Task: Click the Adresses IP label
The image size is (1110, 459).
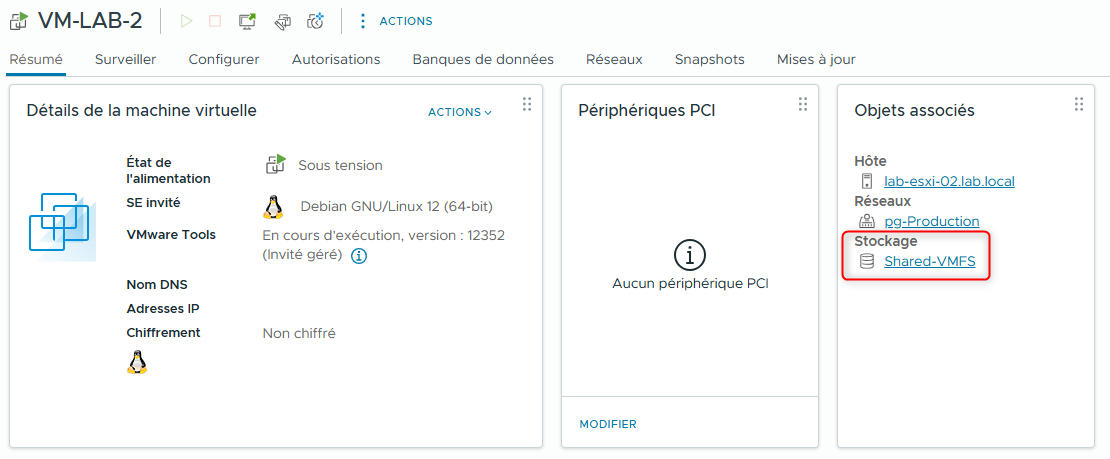Action: [x=163, y=309]
